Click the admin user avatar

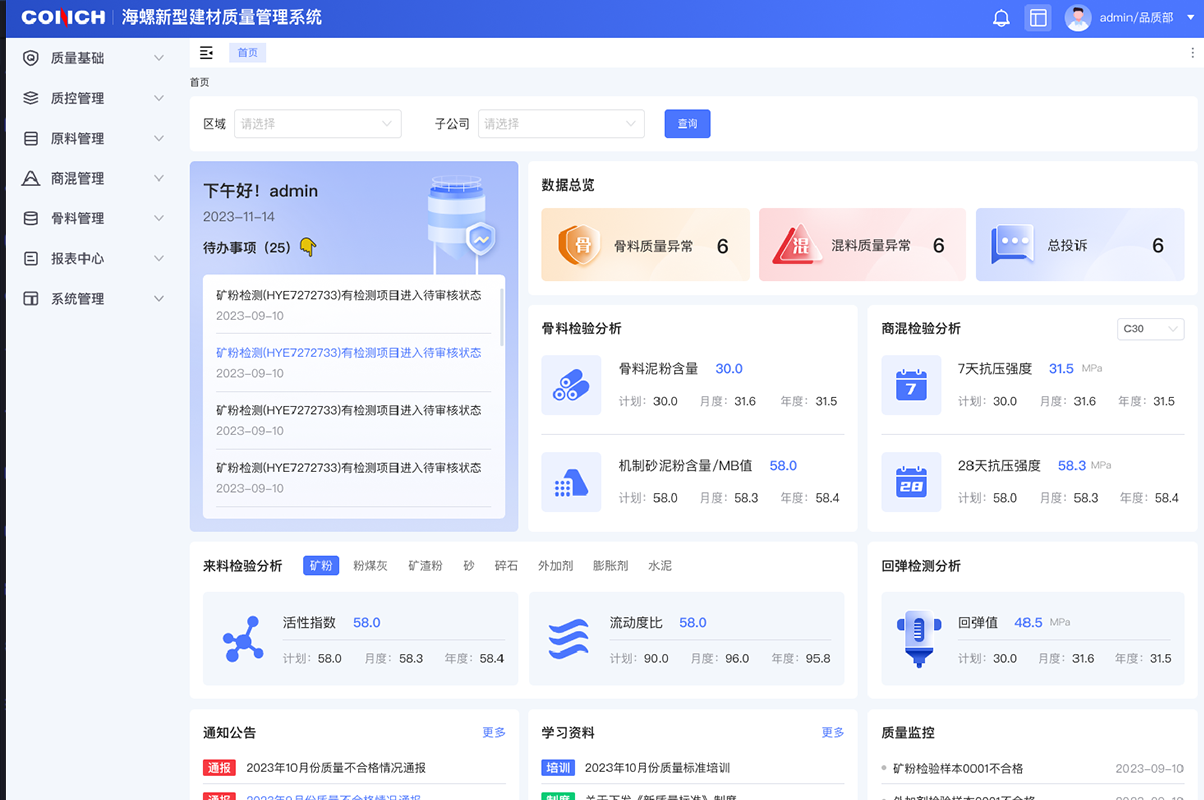click(1078, 18)
